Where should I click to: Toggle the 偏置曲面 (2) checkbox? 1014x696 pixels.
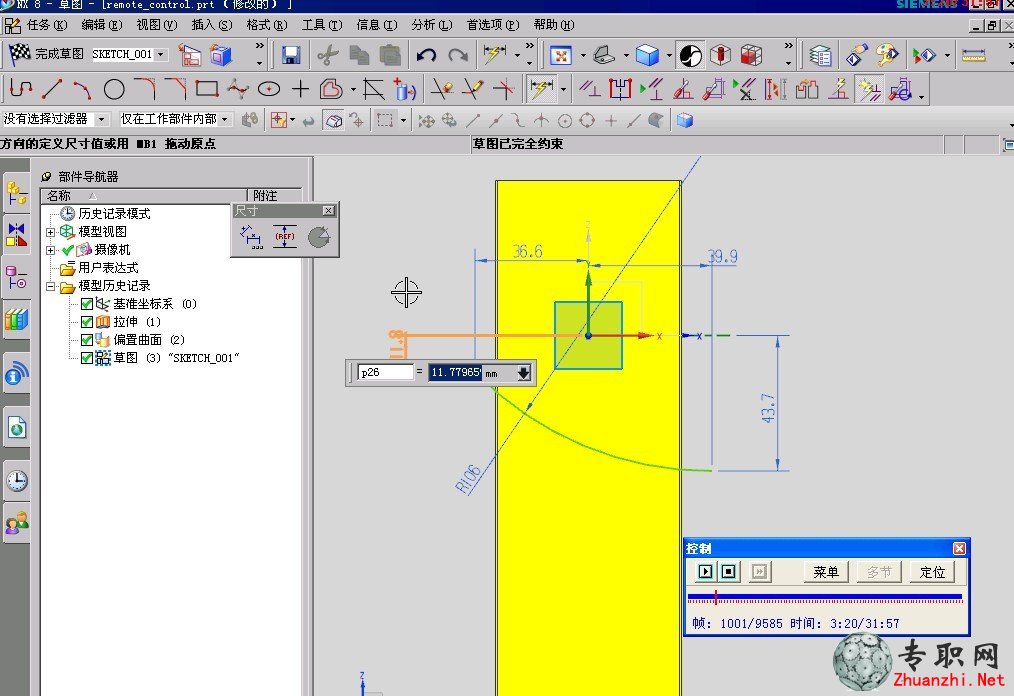coord(87,340)
